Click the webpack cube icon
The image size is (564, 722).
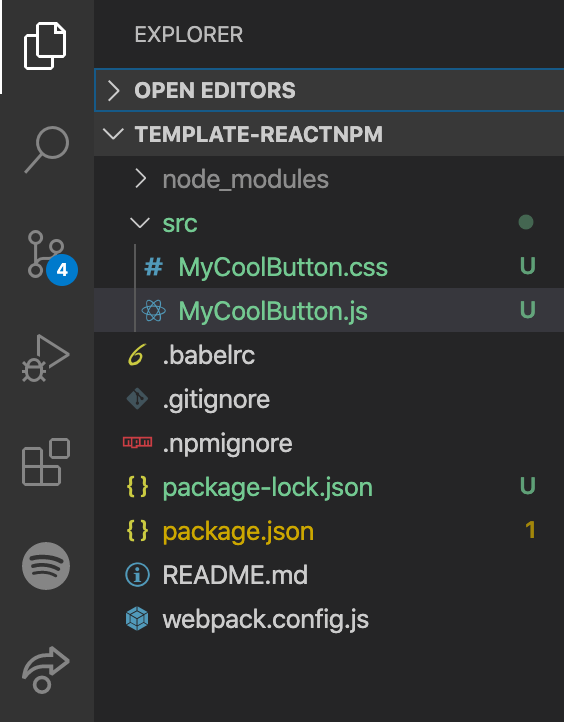137,618
